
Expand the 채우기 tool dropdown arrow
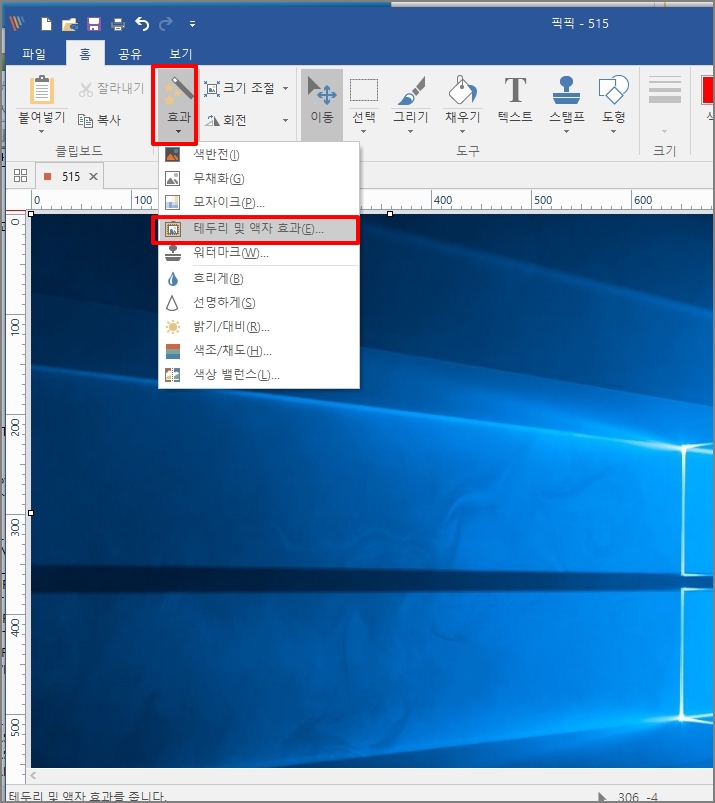tap(462, 132)
